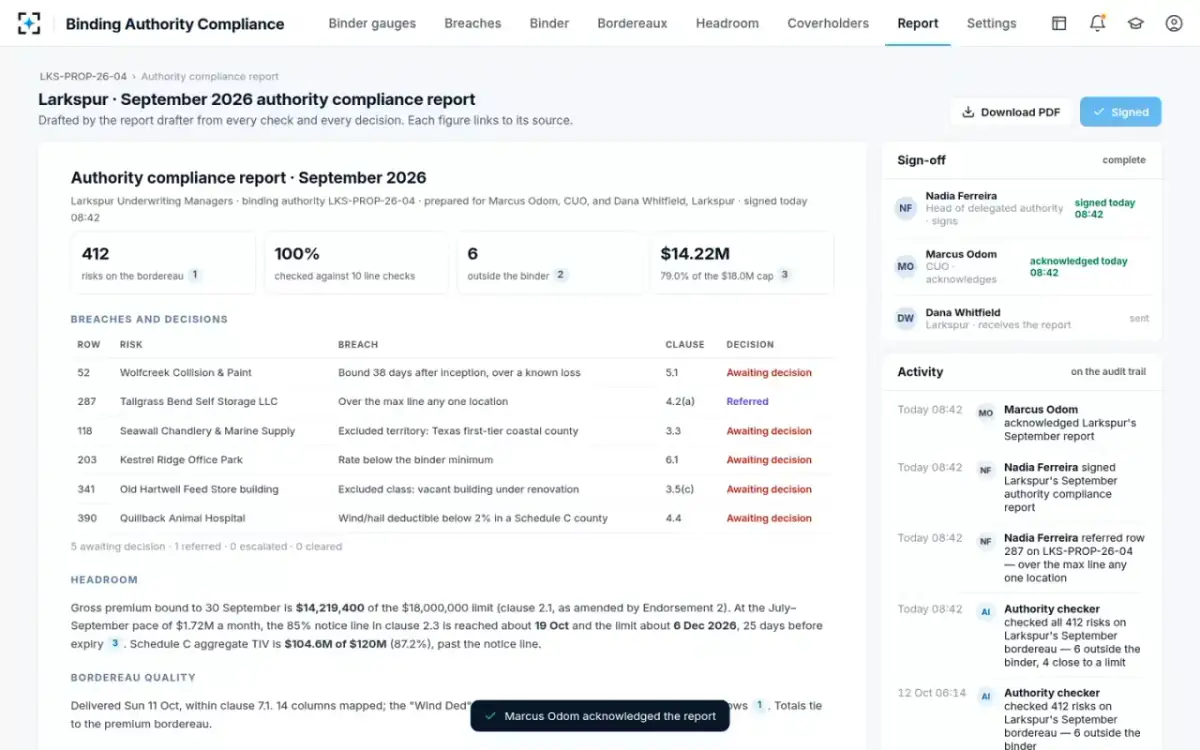1200x750 pixels.
Task: Click Wolfcreek Collision & Paint row
Action: (453, 373)
